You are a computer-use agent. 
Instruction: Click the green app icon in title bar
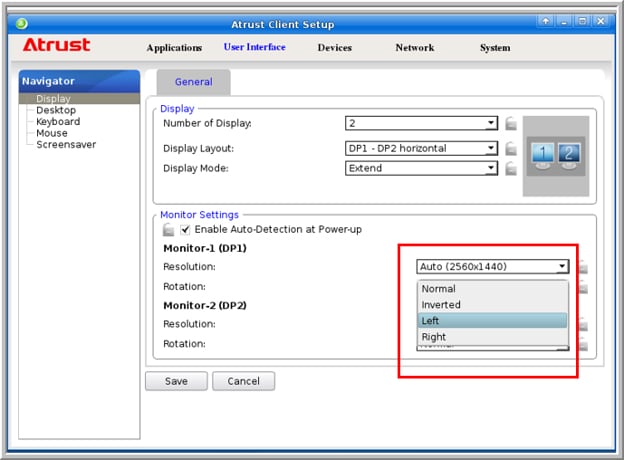21,24
